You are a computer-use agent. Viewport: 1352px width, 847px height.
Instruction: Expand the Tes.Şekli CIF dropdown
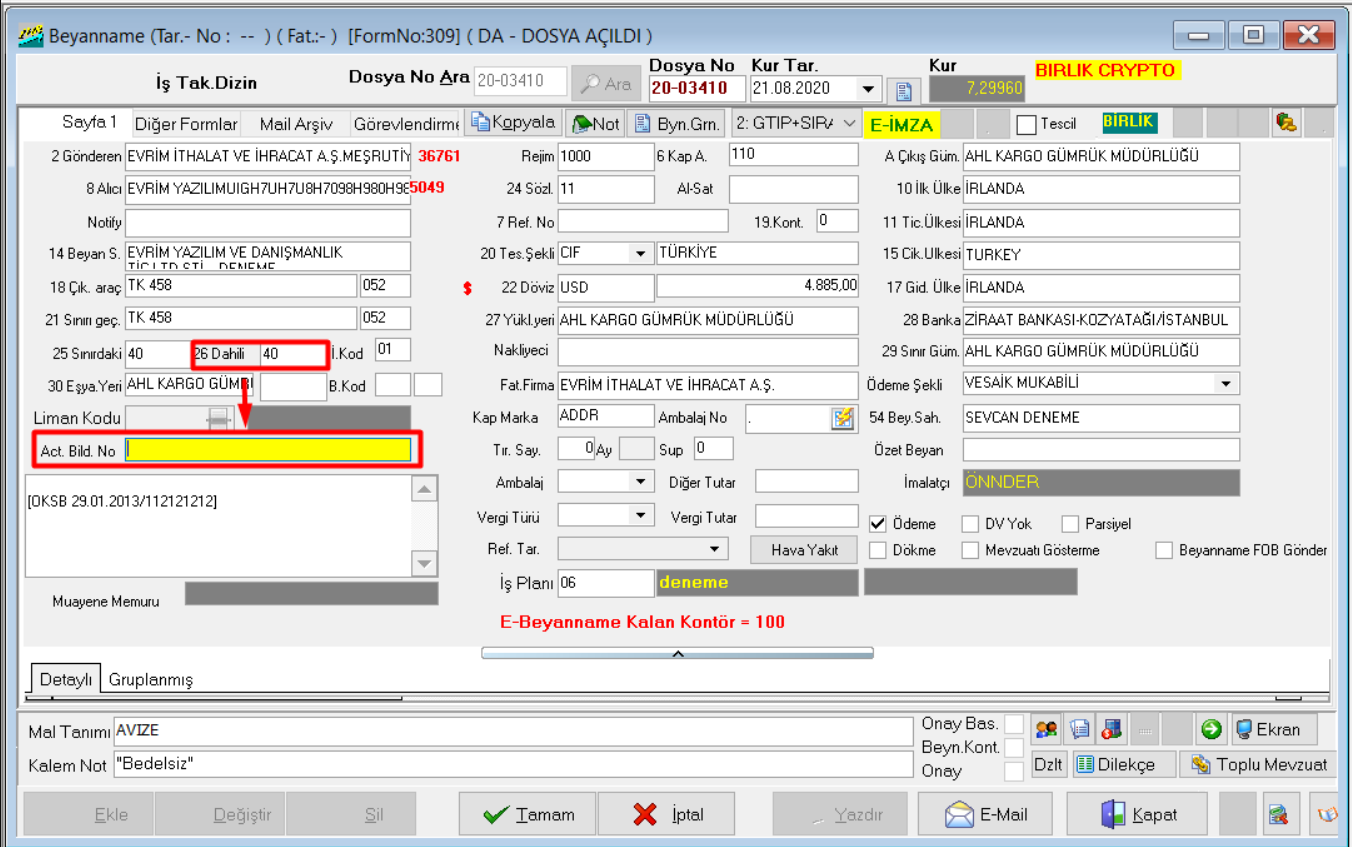click(x=640, y=253)
